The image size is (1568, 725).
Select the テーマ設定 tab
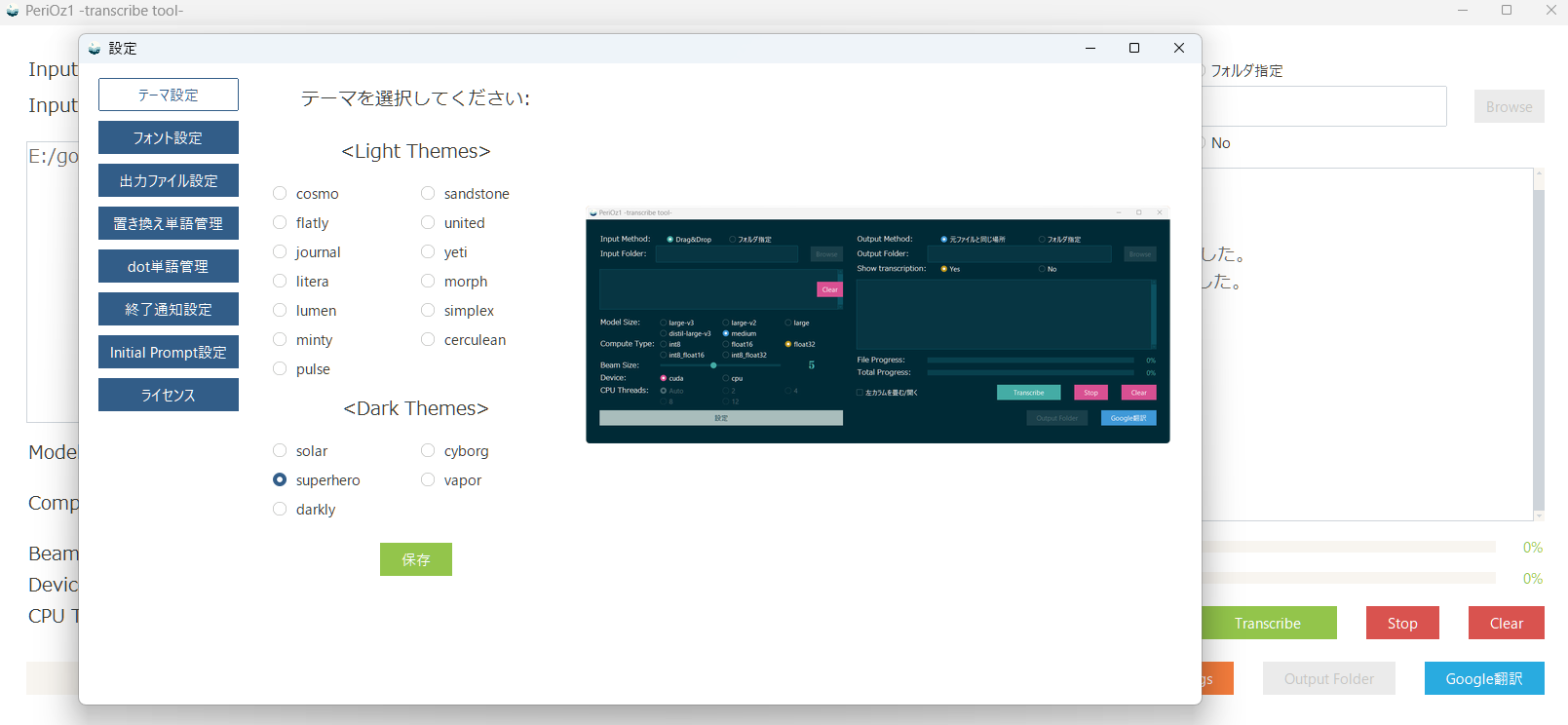click(168, 95)
